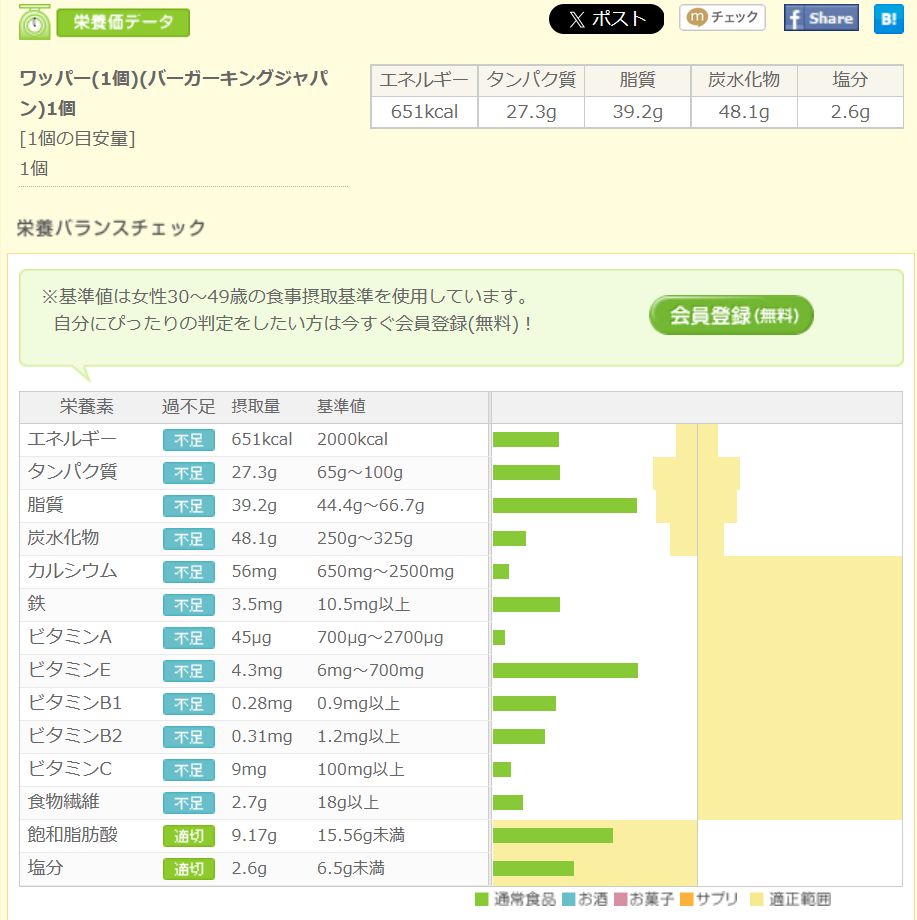Click the scale icon beside 栄養価データ

tap(35, 22)
